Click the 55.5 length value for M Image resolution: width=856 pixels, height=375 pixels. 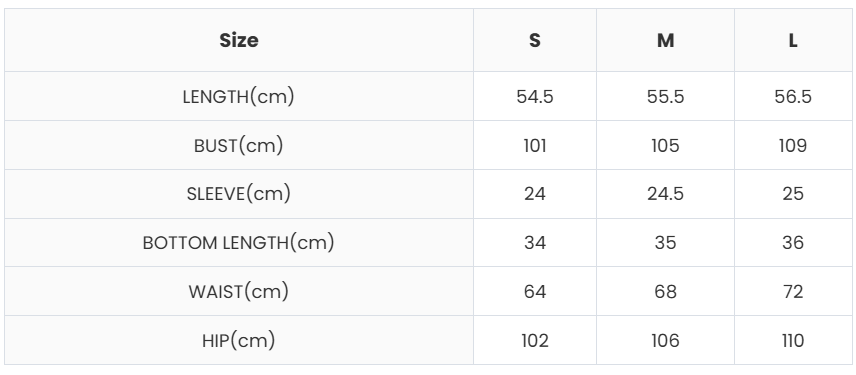[x=665, y=97]
